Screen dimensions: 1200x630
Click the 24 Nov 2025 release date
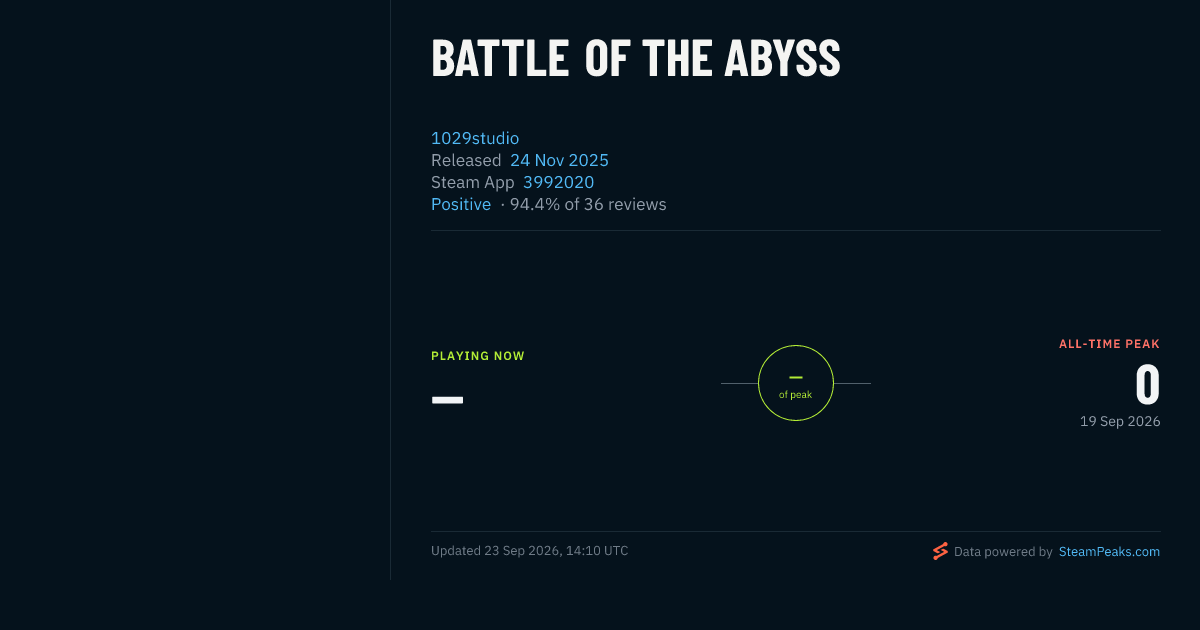click(x=559, y=160)
